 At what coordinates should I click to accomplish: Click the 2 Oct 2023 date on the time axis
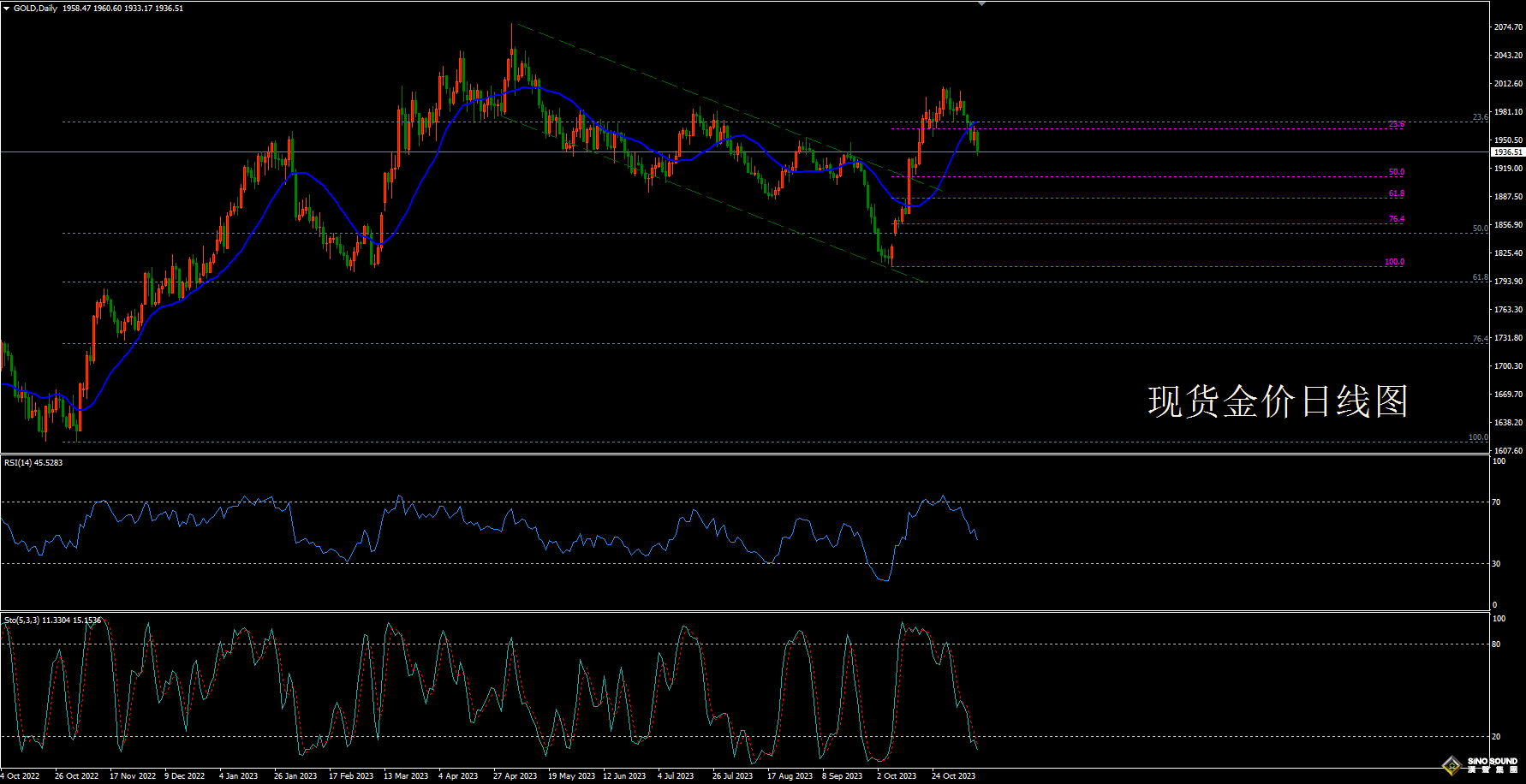(897, 776)
